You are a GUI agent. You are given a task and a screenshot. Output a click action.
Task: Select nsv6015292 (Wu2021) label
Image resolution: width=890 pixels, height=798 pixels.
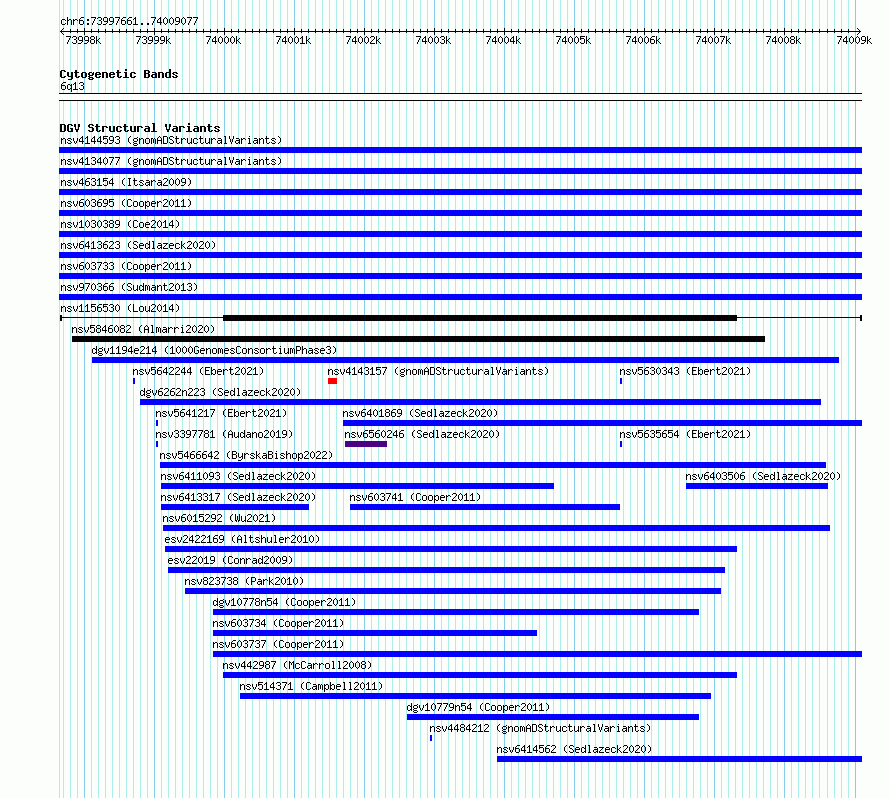(219, 518)
